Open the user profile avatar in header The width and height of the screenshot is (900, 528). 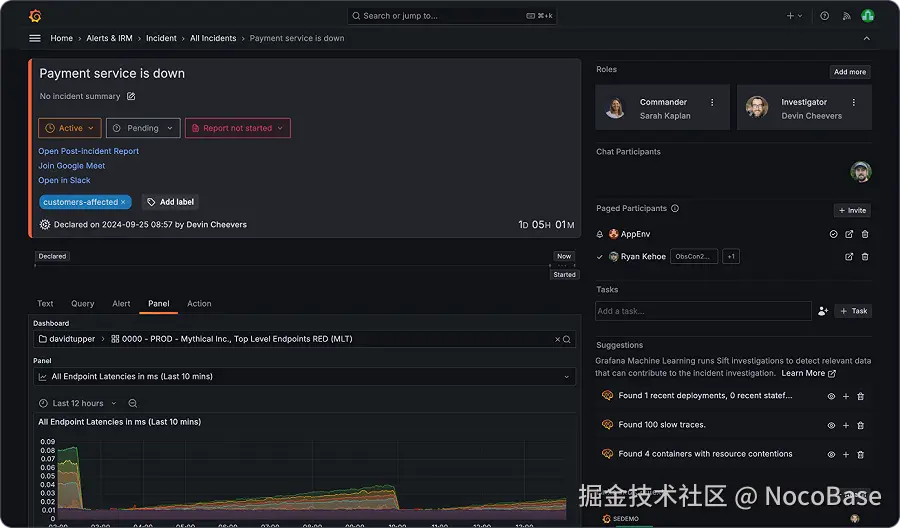[867, 15]
